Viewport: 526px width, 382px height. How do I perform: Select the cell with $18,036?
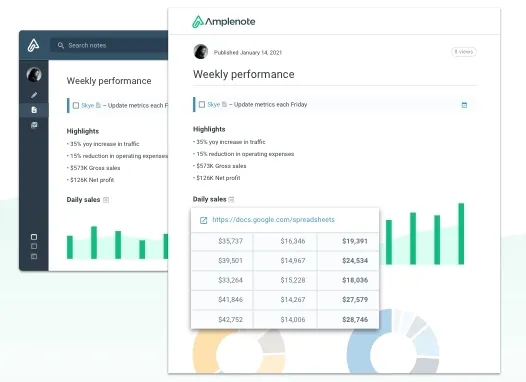(x=348, y=280)
